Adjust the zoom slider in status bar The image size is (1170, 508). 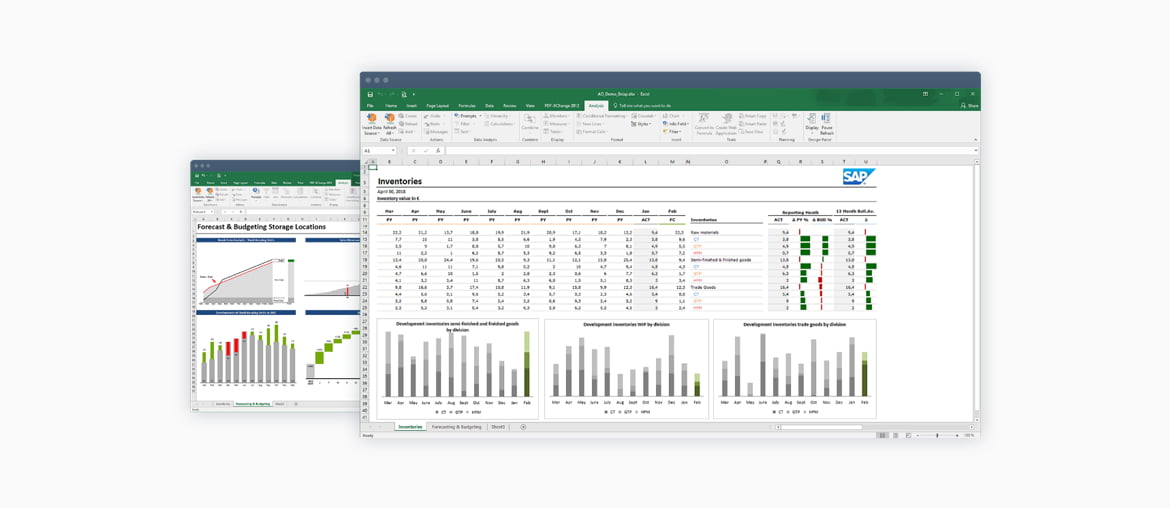click(937, 435)
